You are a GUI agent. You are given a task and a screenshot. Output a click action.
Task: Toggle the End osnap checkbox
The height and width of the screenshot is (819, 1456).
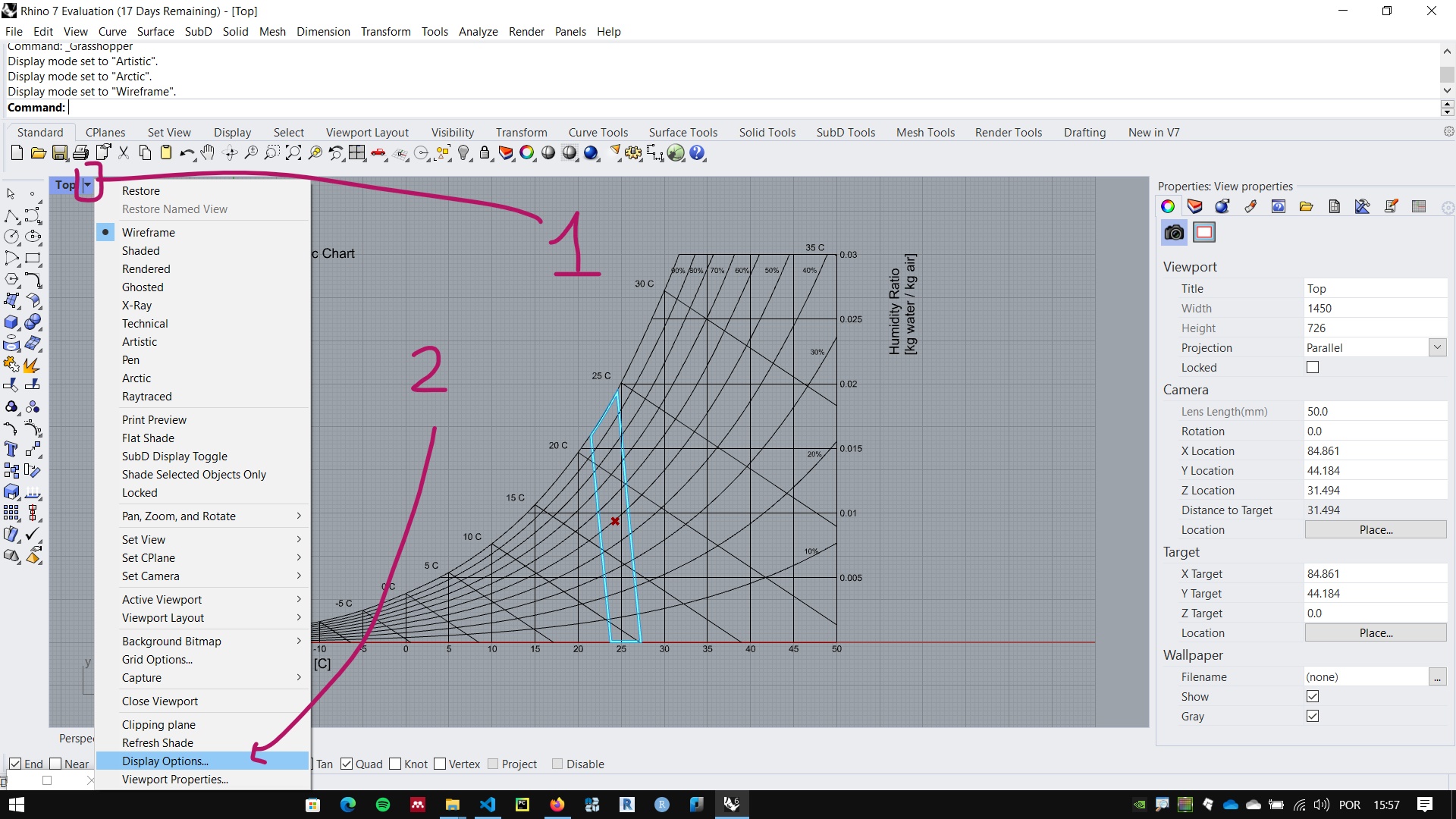15,764
